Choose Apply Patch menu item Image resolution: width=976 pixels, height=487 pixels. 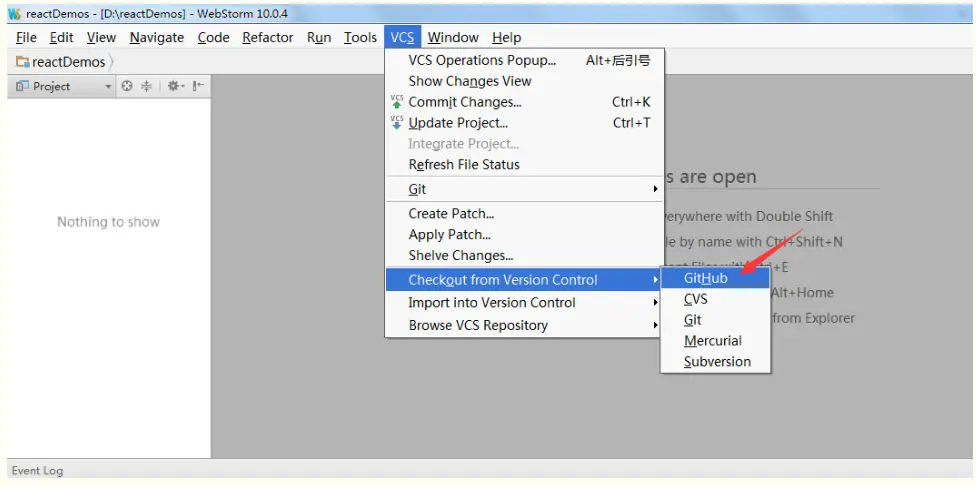tap(525, 235)
